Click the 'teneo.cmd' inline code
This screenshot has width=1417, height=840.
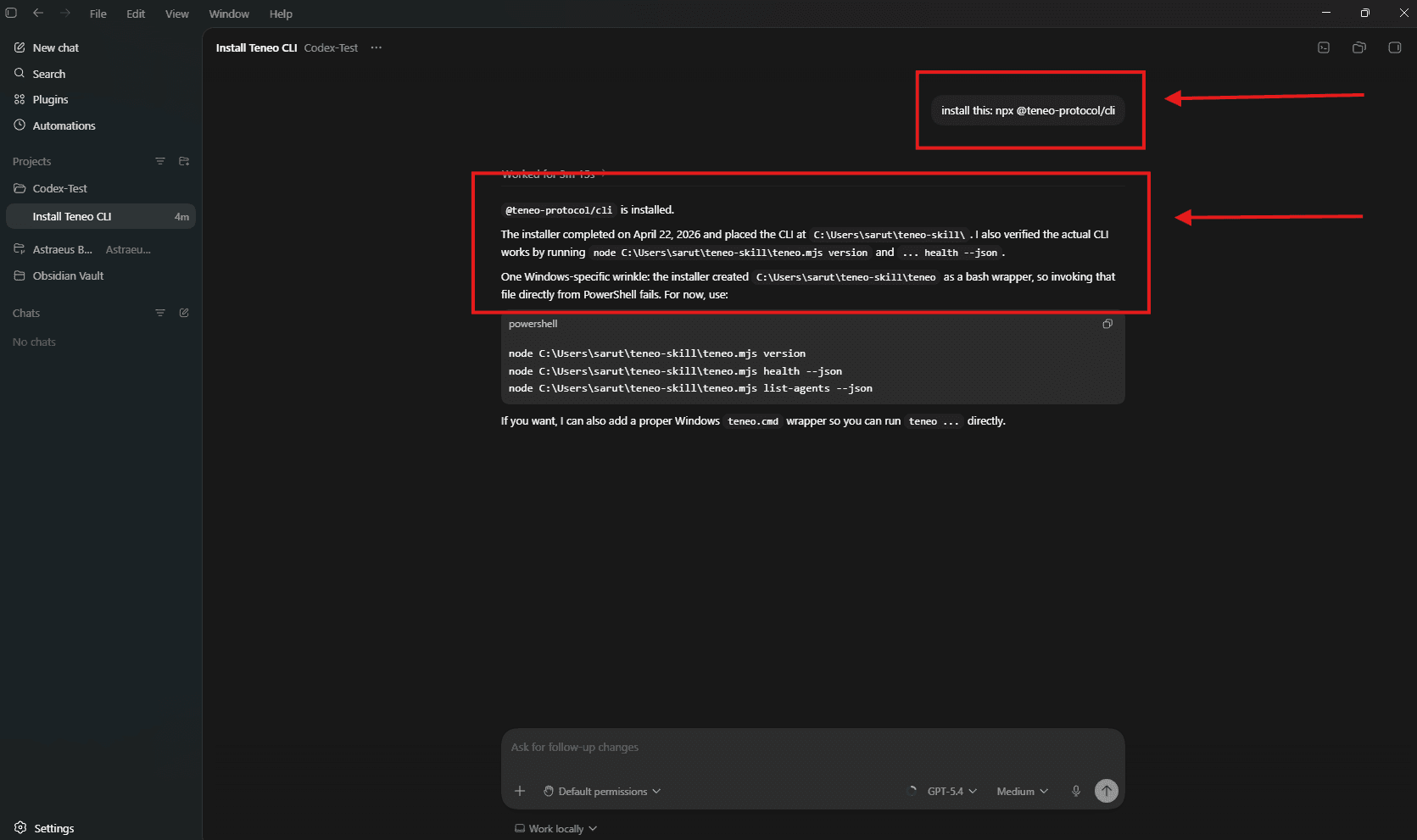pos(753,421)
